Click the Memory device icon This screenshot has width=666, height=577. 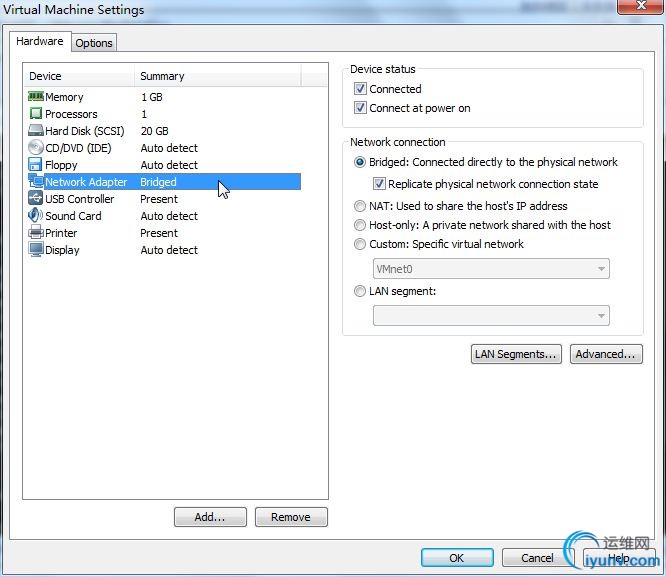tap(36, 96)
